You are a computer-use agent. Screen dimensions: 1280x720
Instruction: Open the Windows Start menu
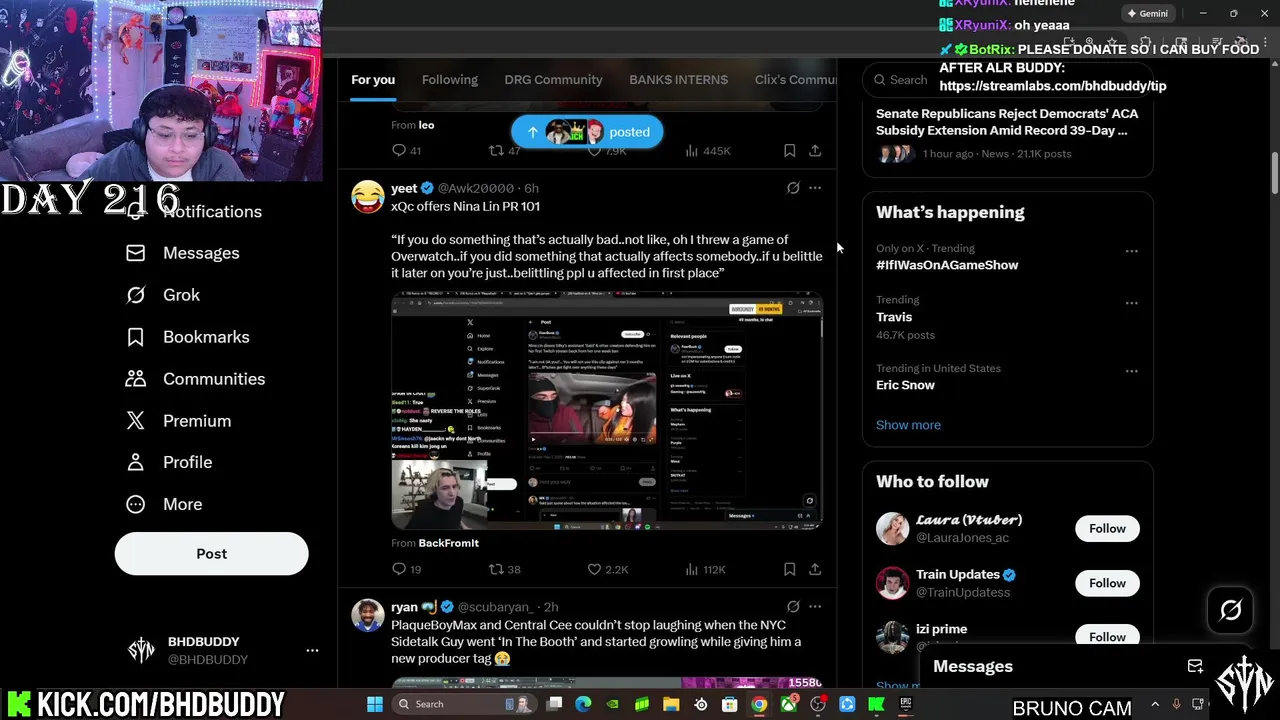point(375,704)
